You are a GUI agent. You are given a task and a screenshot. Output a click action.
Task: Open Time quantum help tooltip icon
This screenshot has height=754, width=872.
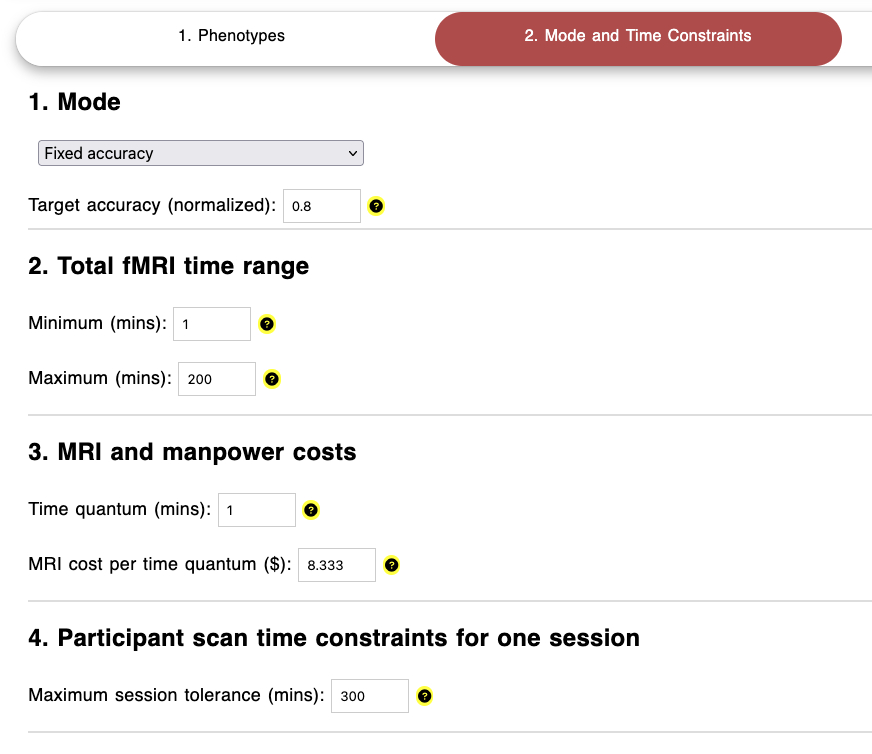click(x=311, y=510)
